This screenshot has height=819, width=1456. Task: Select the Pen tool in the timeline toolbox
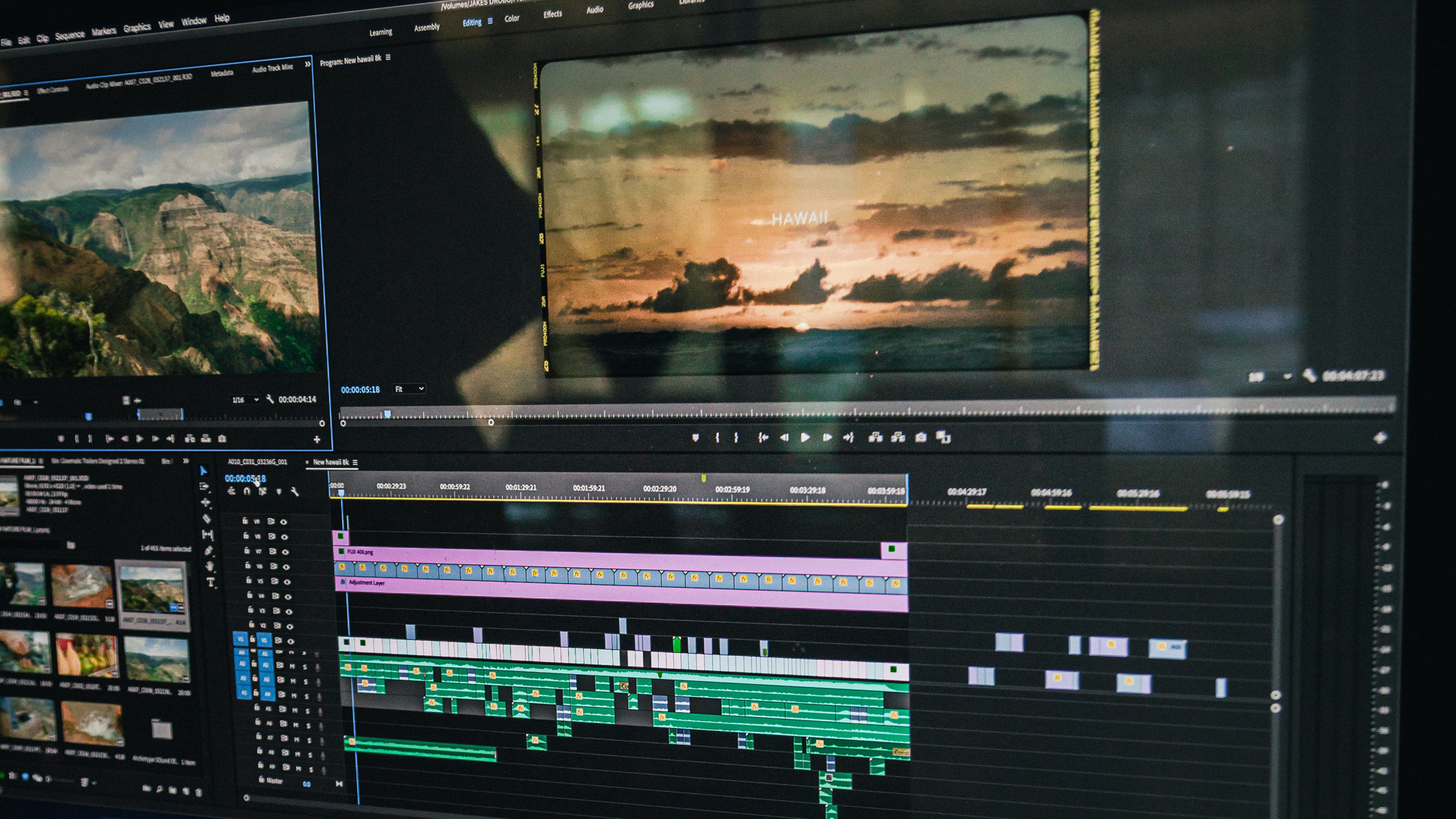(209, 551)
